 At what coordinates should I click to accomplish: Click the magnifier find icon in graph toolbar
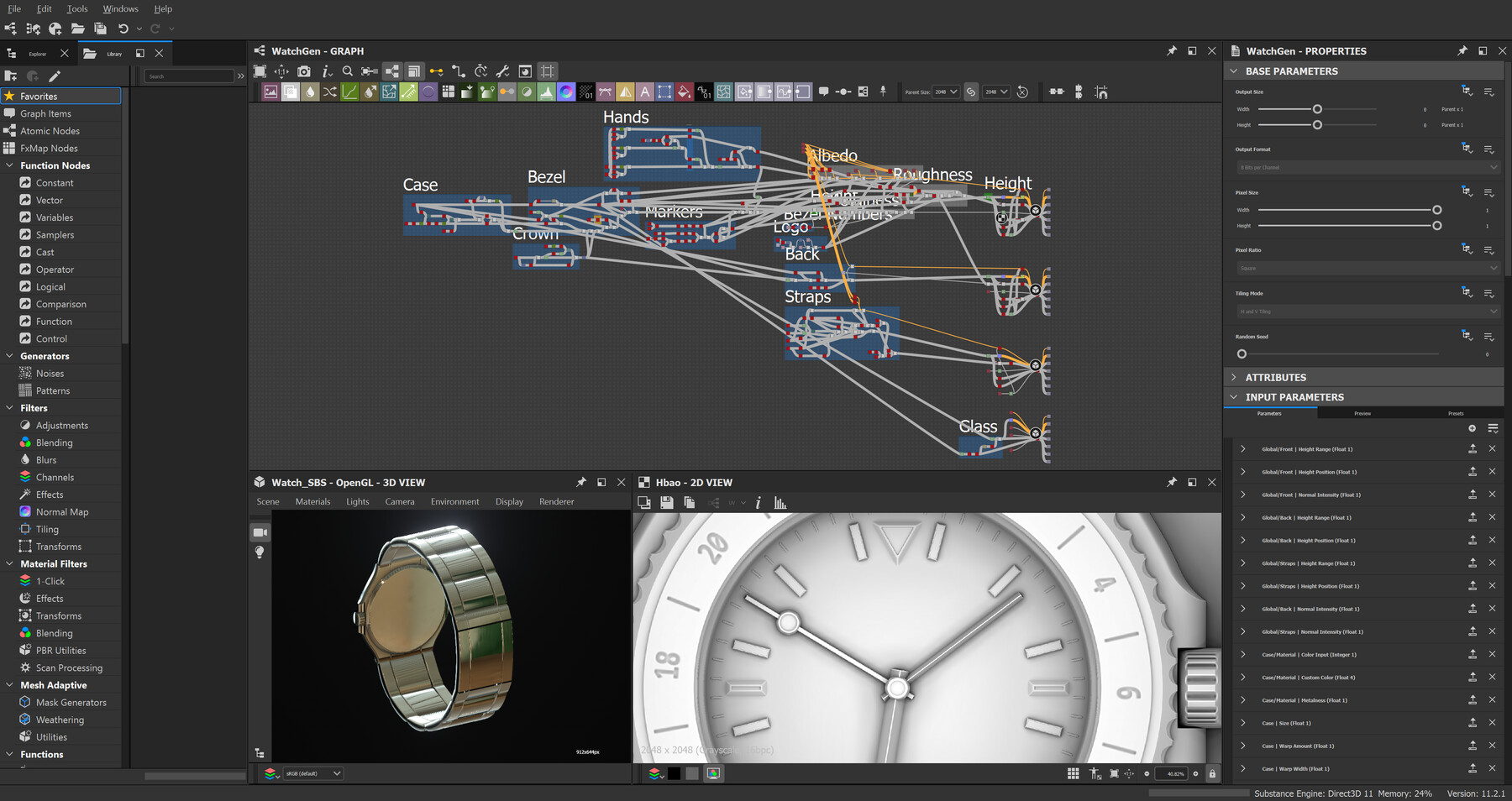tap(347, 71)
